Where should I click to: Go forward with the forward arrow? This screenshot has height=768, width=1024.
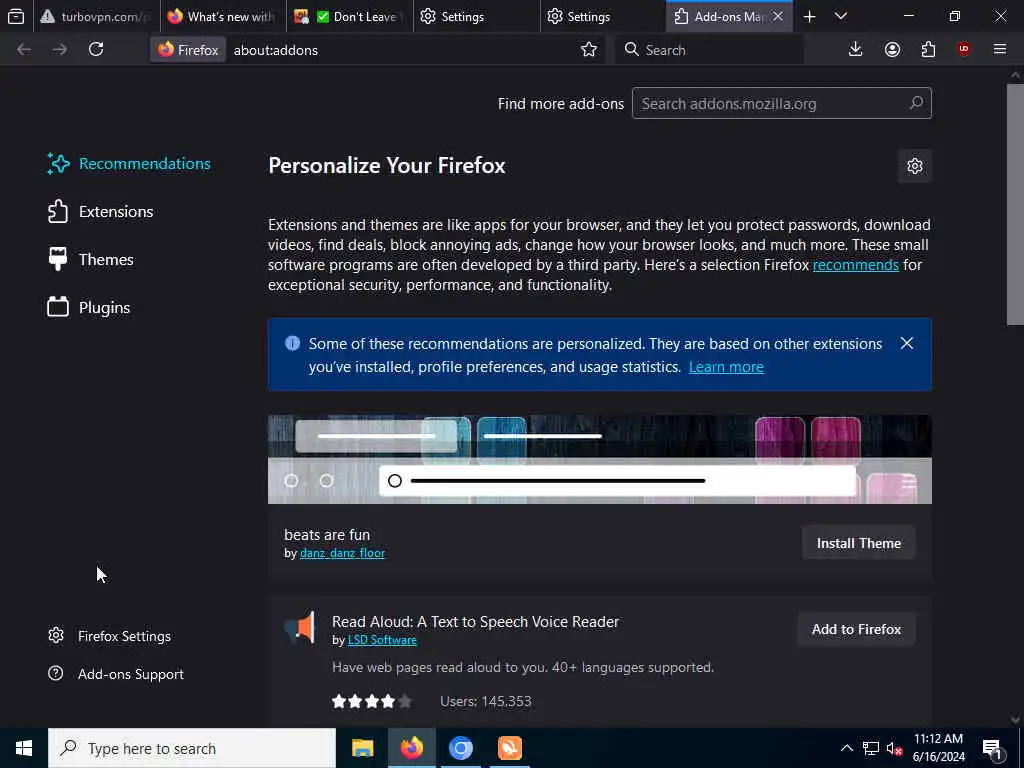coord(59,50)
